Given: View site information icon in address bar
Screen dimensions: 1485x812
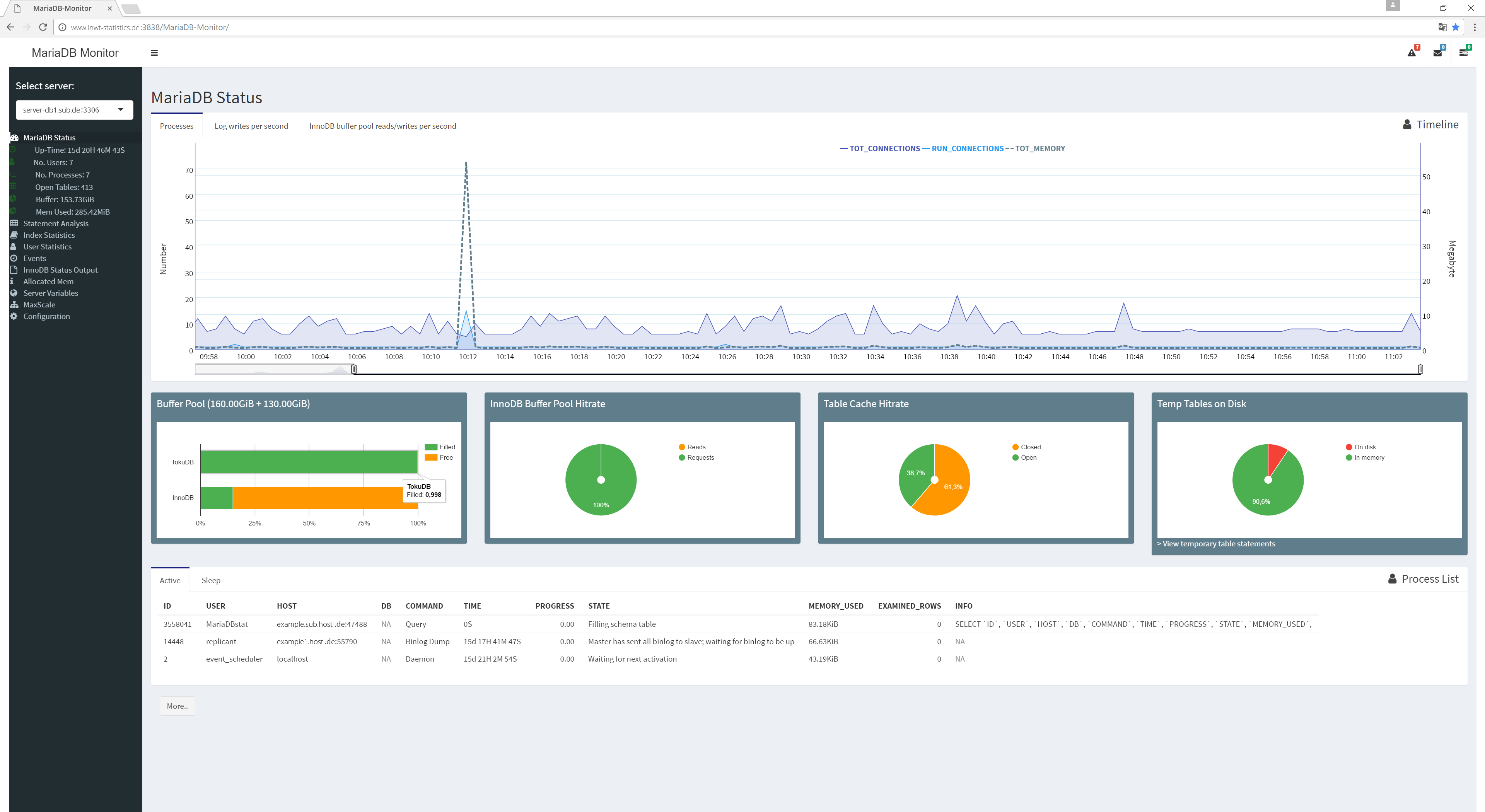Looking at the screenshot, I should click(62, 27).
